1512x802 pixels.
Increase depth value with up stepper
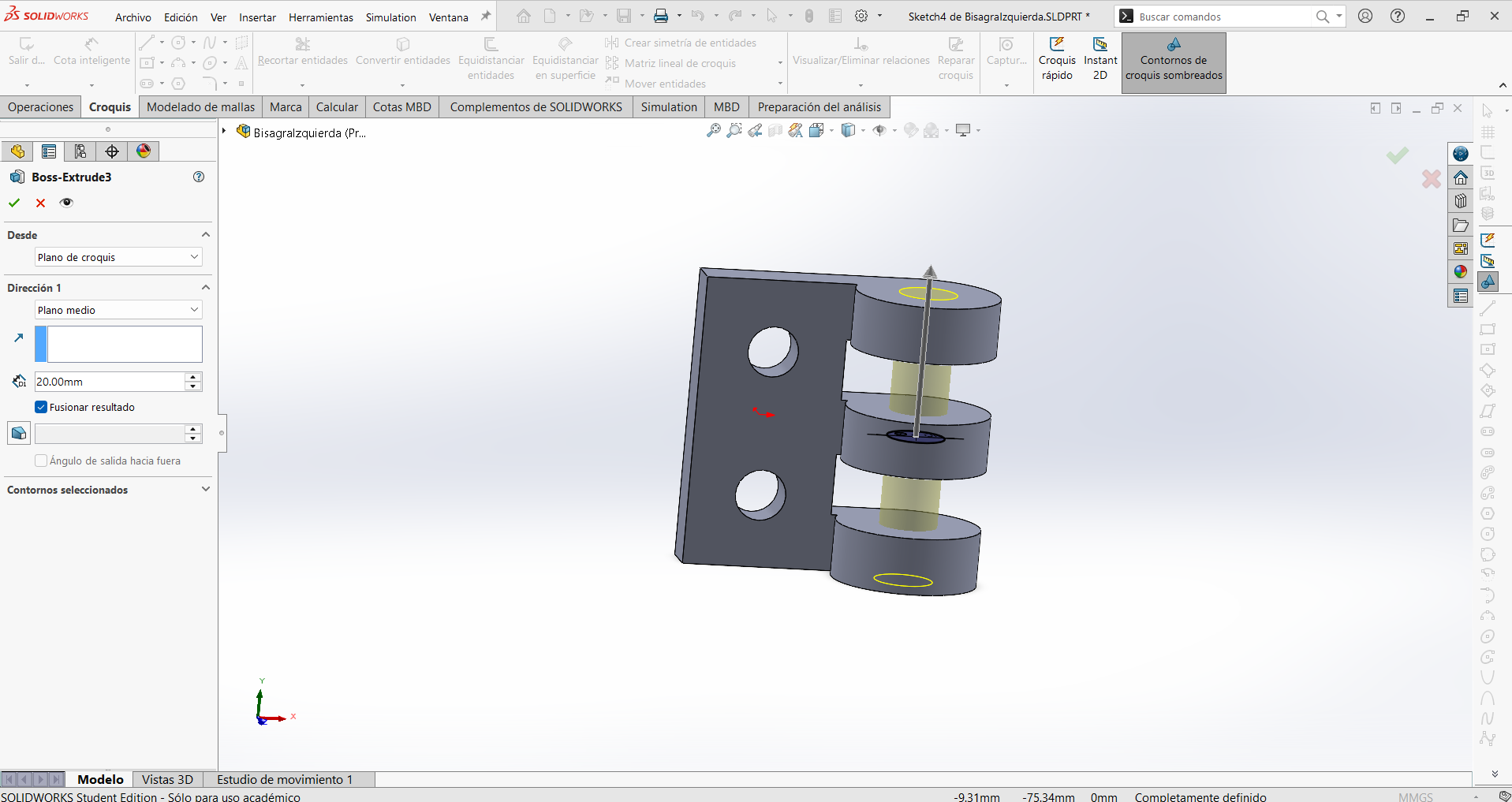(x=193, y=377)
